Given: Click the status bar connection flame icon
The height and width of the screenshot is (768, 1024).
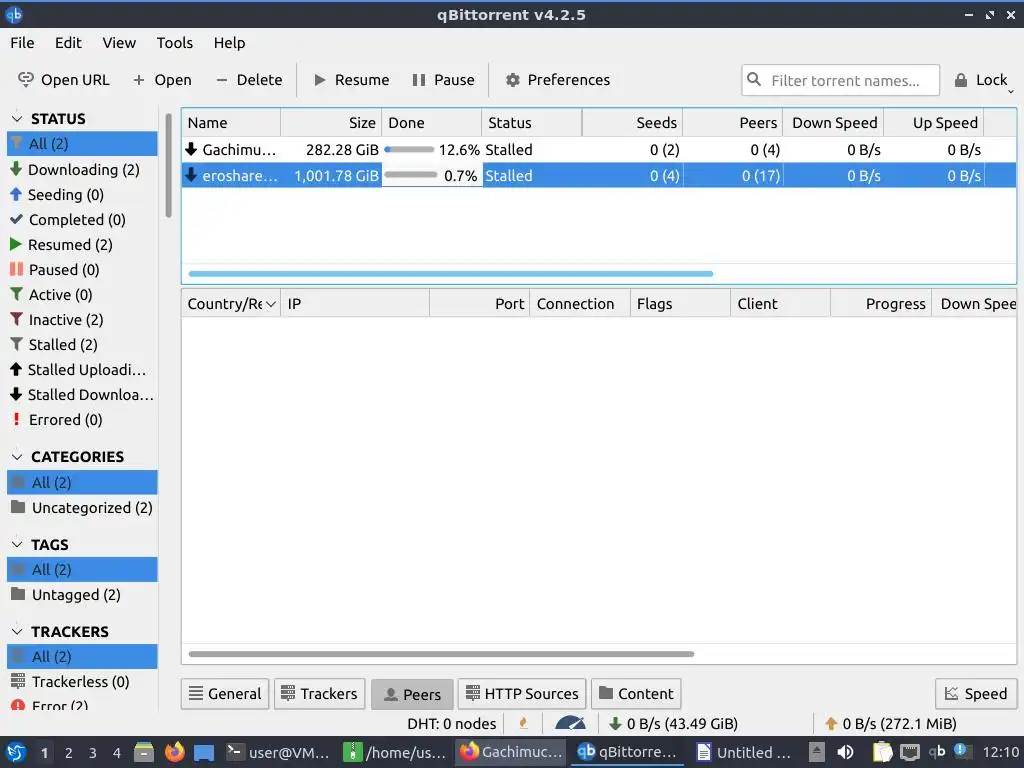Looking at the screenshot, I should point(523,723).
